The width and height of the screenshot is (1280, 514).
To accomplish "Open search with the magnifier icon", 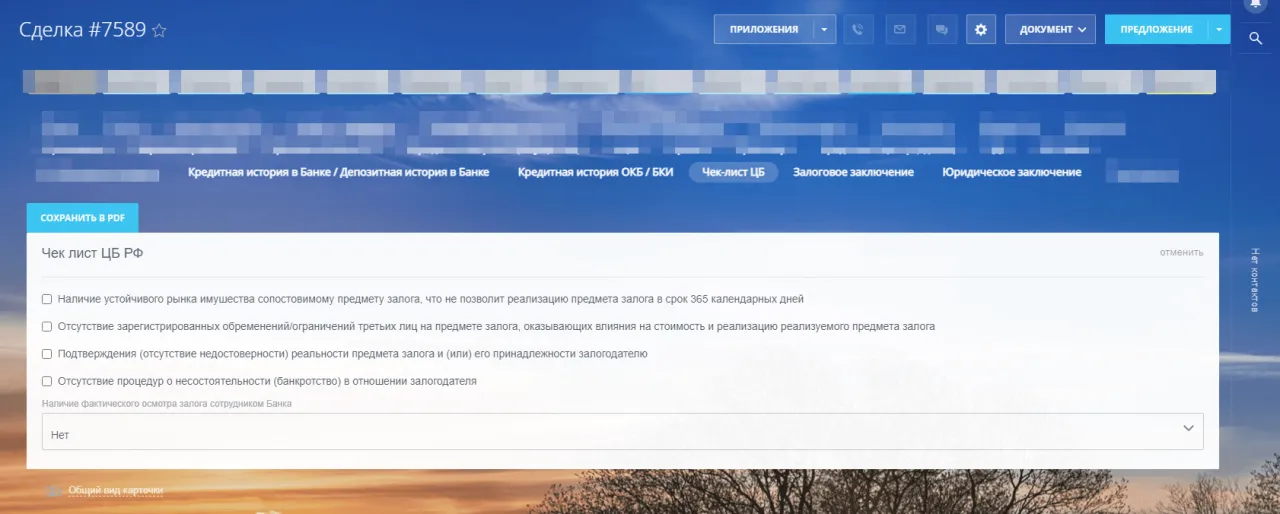I will [x=1255, y=38].
